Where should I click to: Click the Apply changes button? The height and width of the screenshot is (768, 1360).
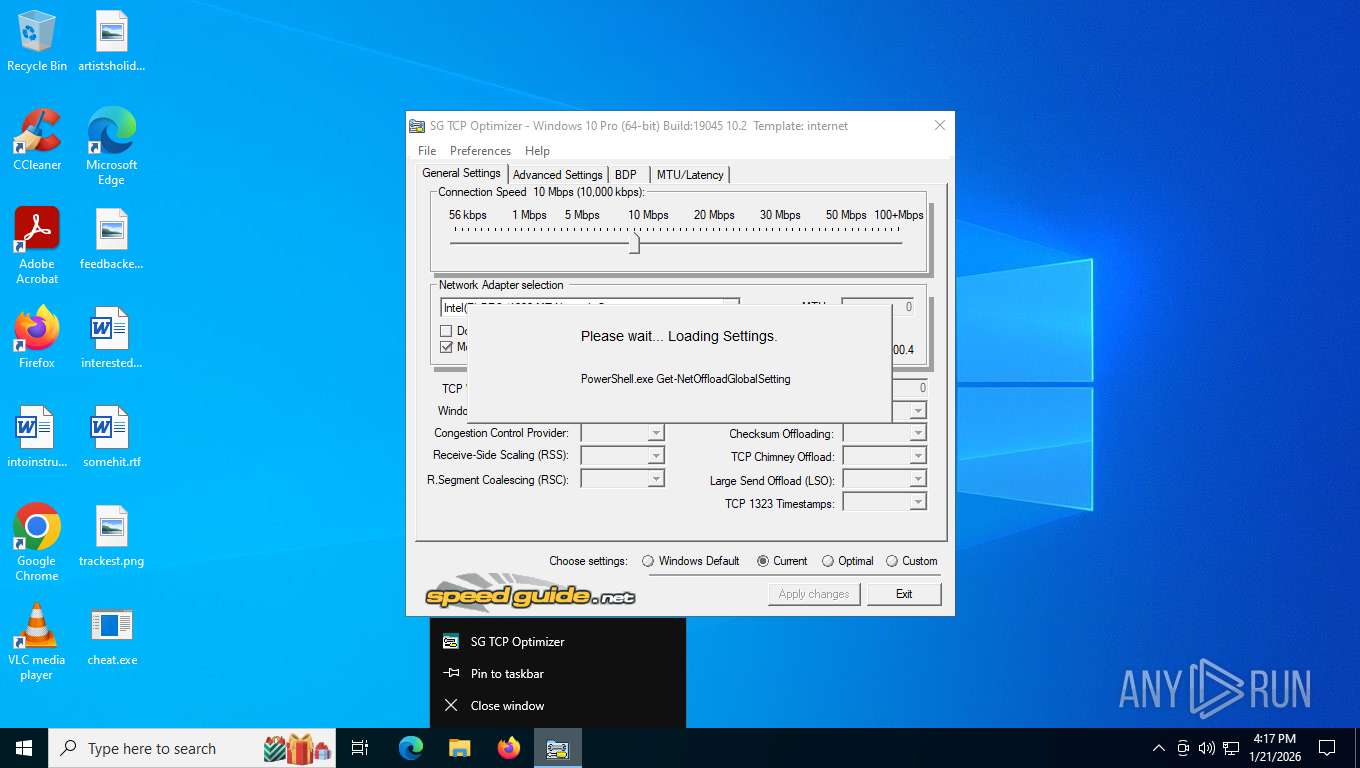point(814,594)
